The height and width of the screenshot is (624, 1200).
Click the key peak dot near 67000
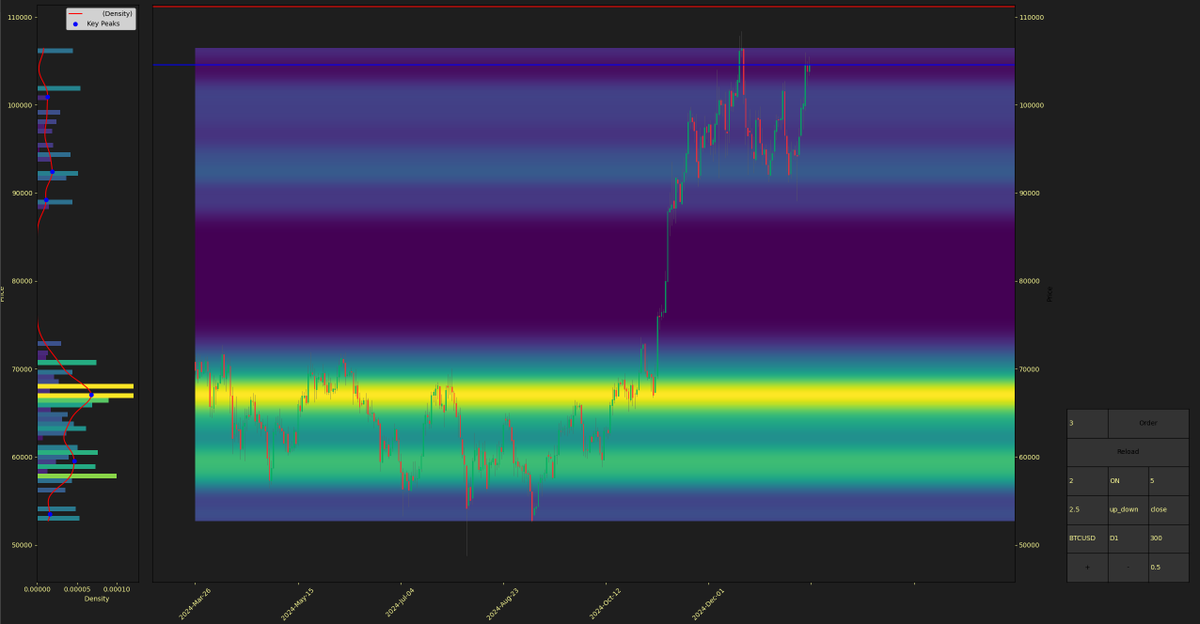pyautogui.click(x=91, y=395)
